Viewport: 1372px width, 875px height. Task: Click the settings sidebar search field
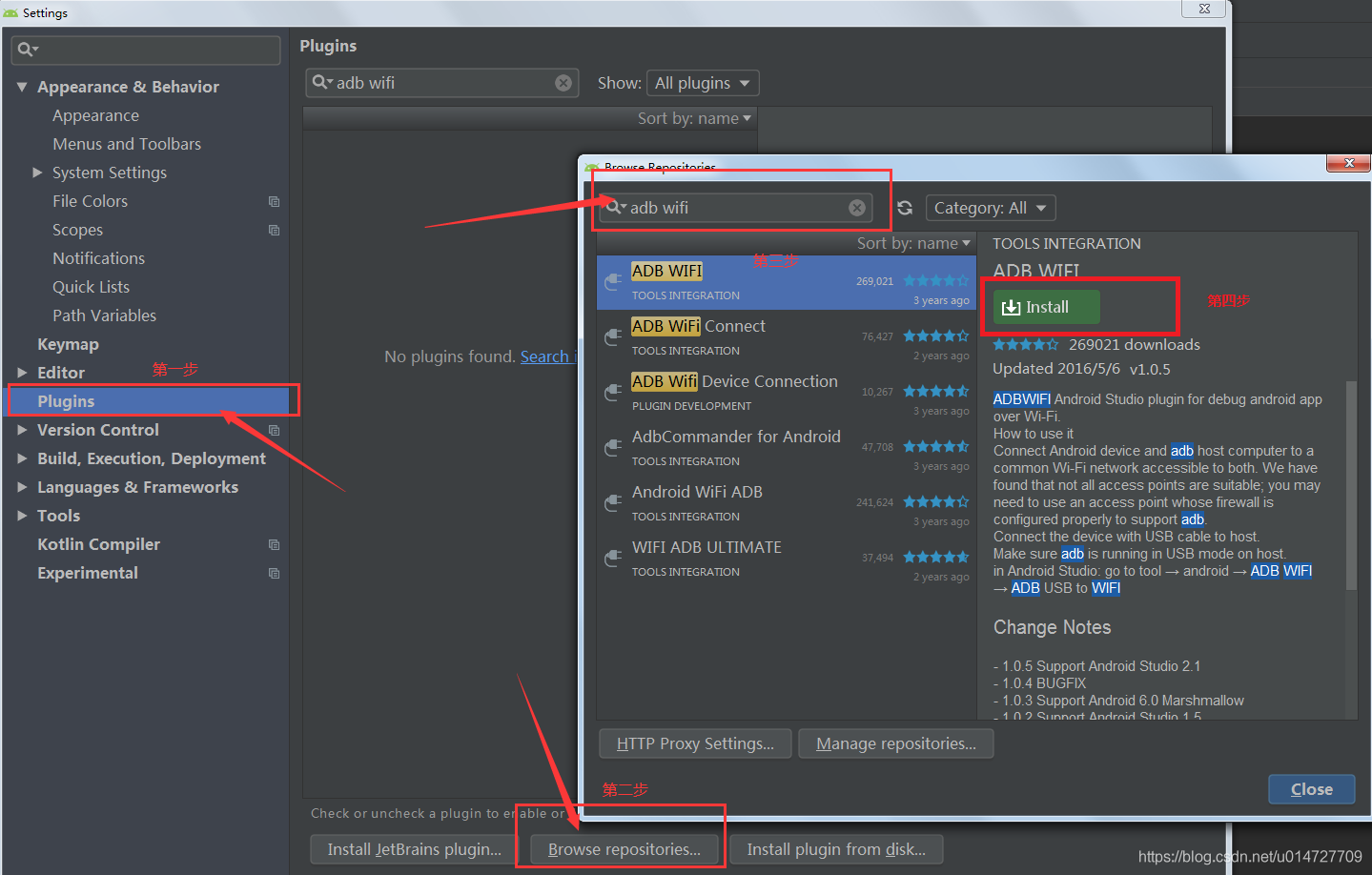coord(146,50)
